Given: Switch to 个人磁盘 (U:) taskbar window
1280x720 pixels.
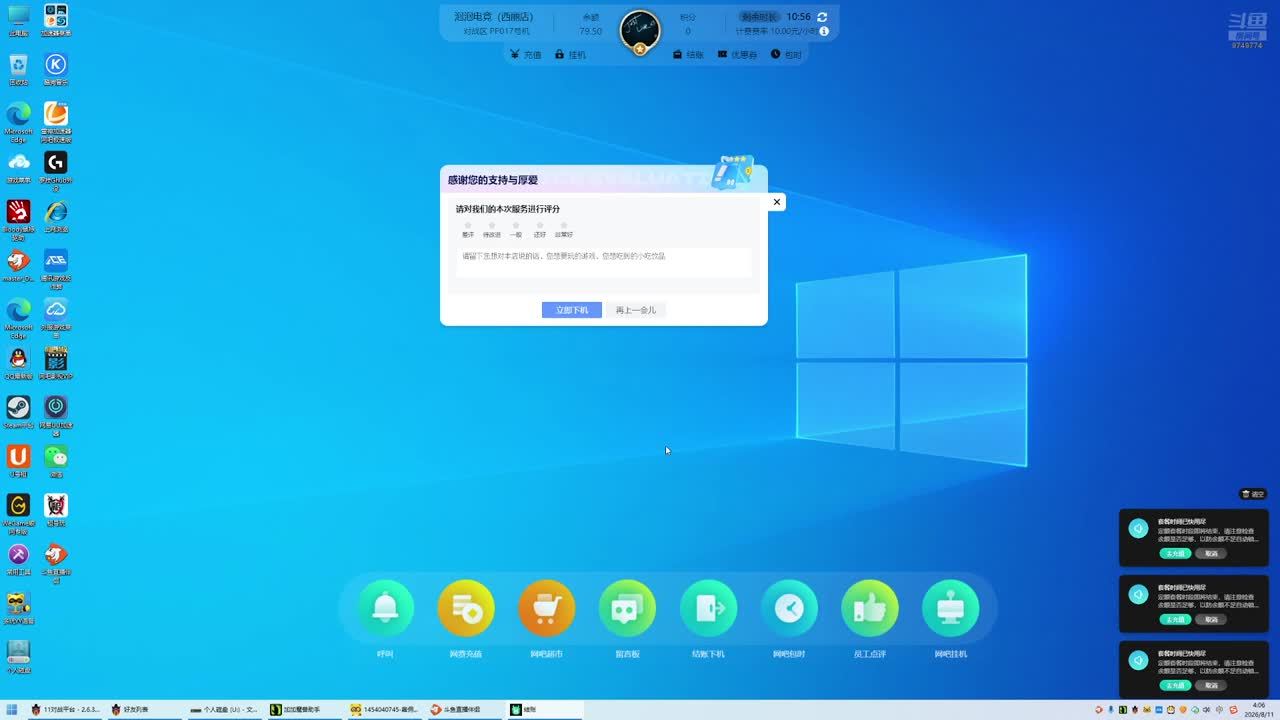Looking at the screenshot, I should (x=226, y=709).
